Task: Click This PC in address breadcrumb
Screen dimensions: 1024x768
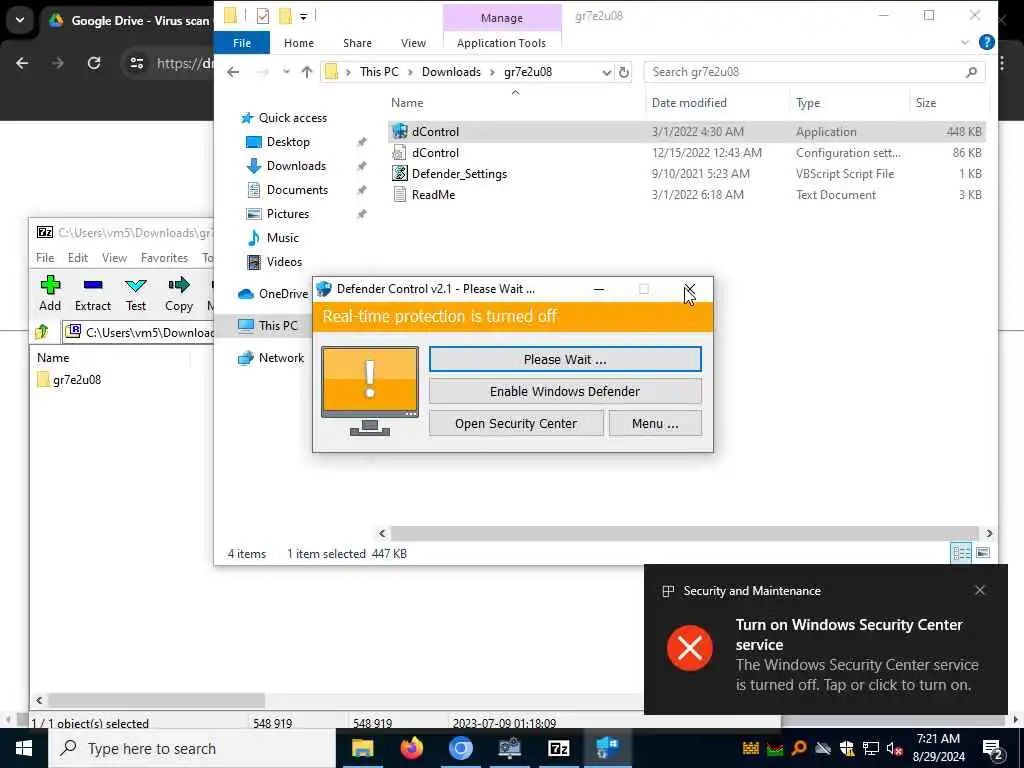Action: 379,72
